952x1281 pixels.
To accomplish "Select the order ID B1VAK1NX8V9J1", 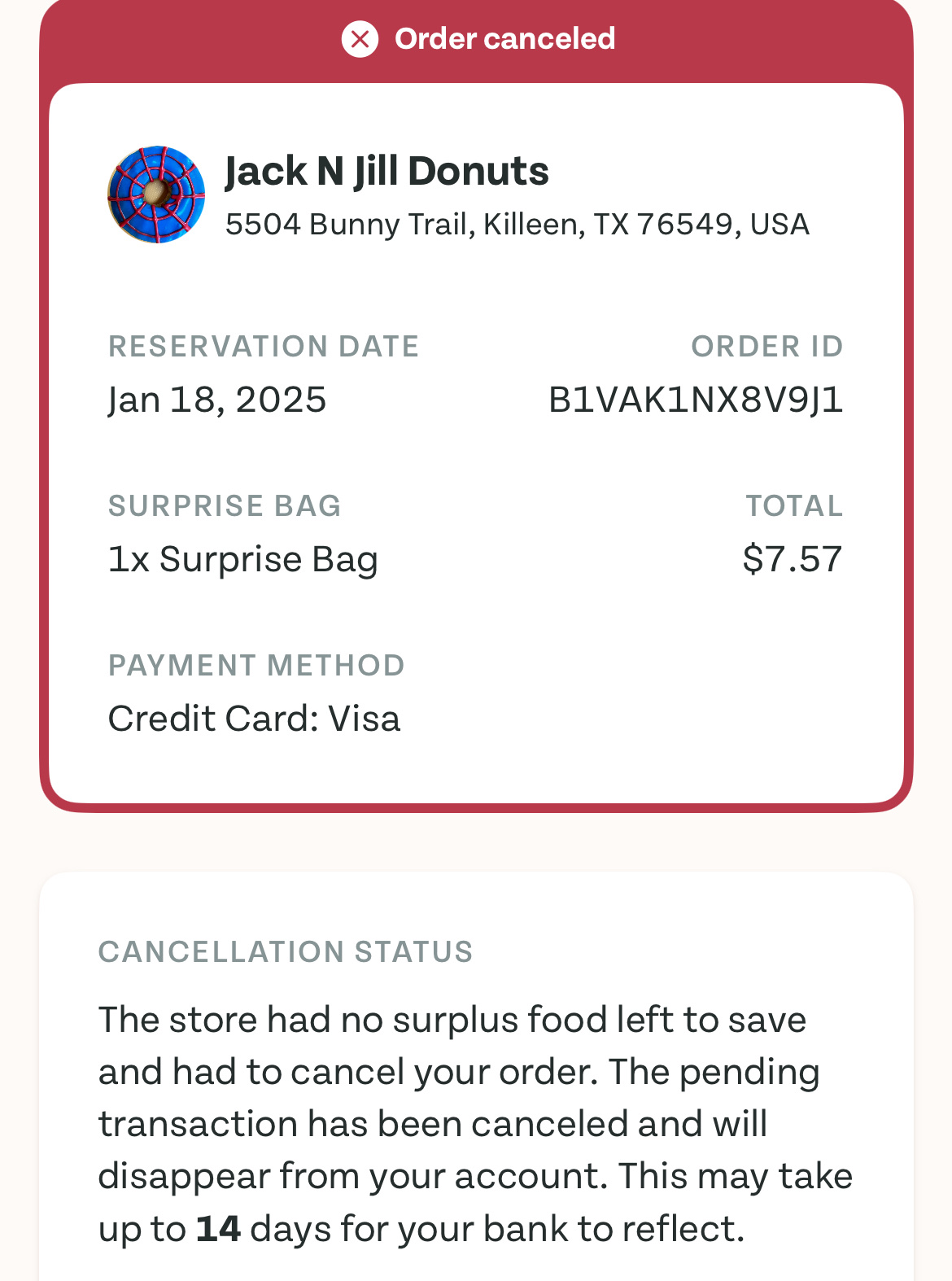I will [696, 400].
